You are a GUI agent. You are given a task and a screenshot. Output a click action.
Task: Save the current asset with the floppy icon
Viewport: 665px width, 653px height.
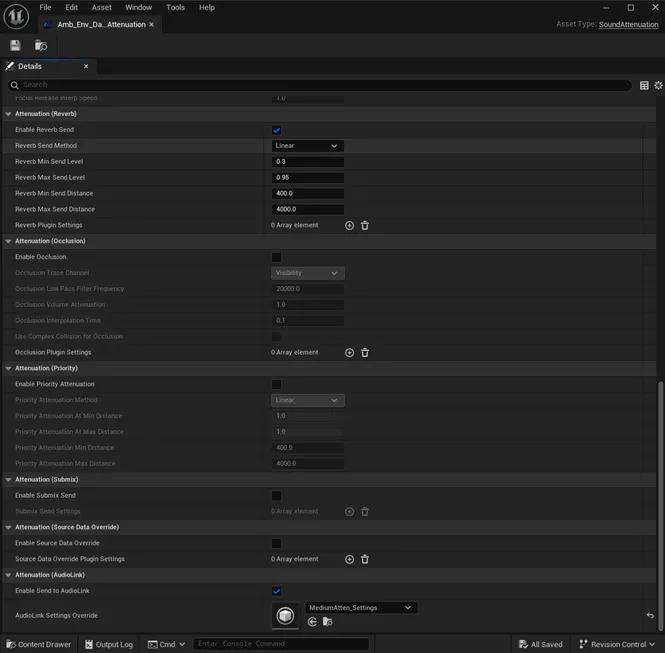[15, 45]
